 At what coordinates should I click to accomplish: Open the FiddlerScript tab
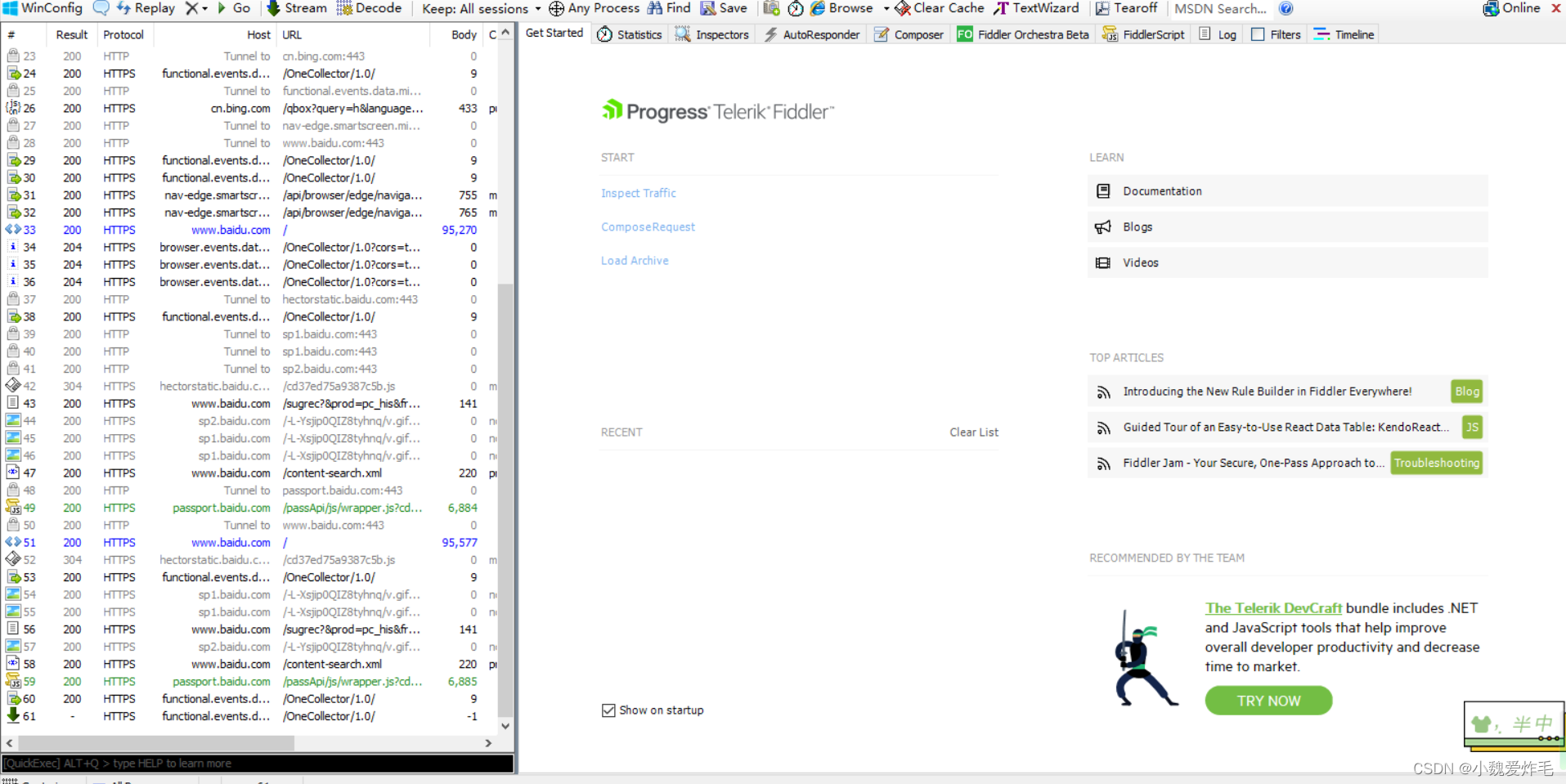click(x=1143, y=34)
